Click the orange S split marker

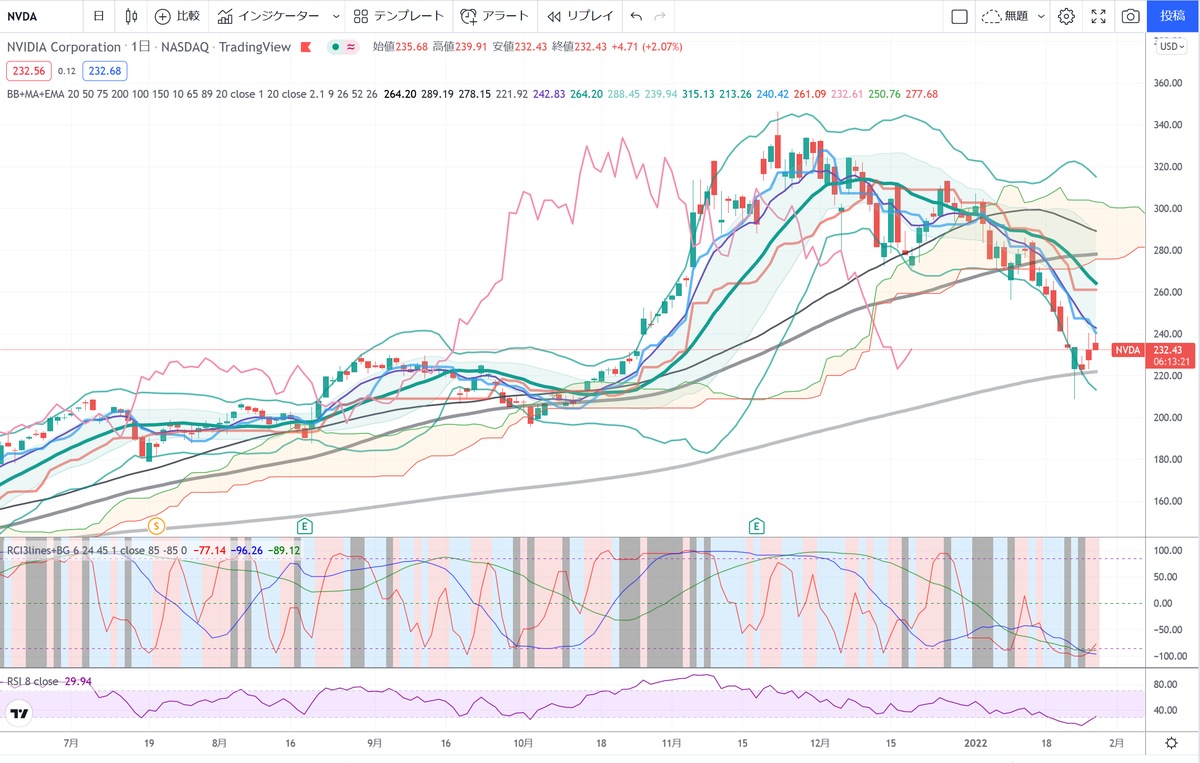pyautogui.click(x=155, y=524)
